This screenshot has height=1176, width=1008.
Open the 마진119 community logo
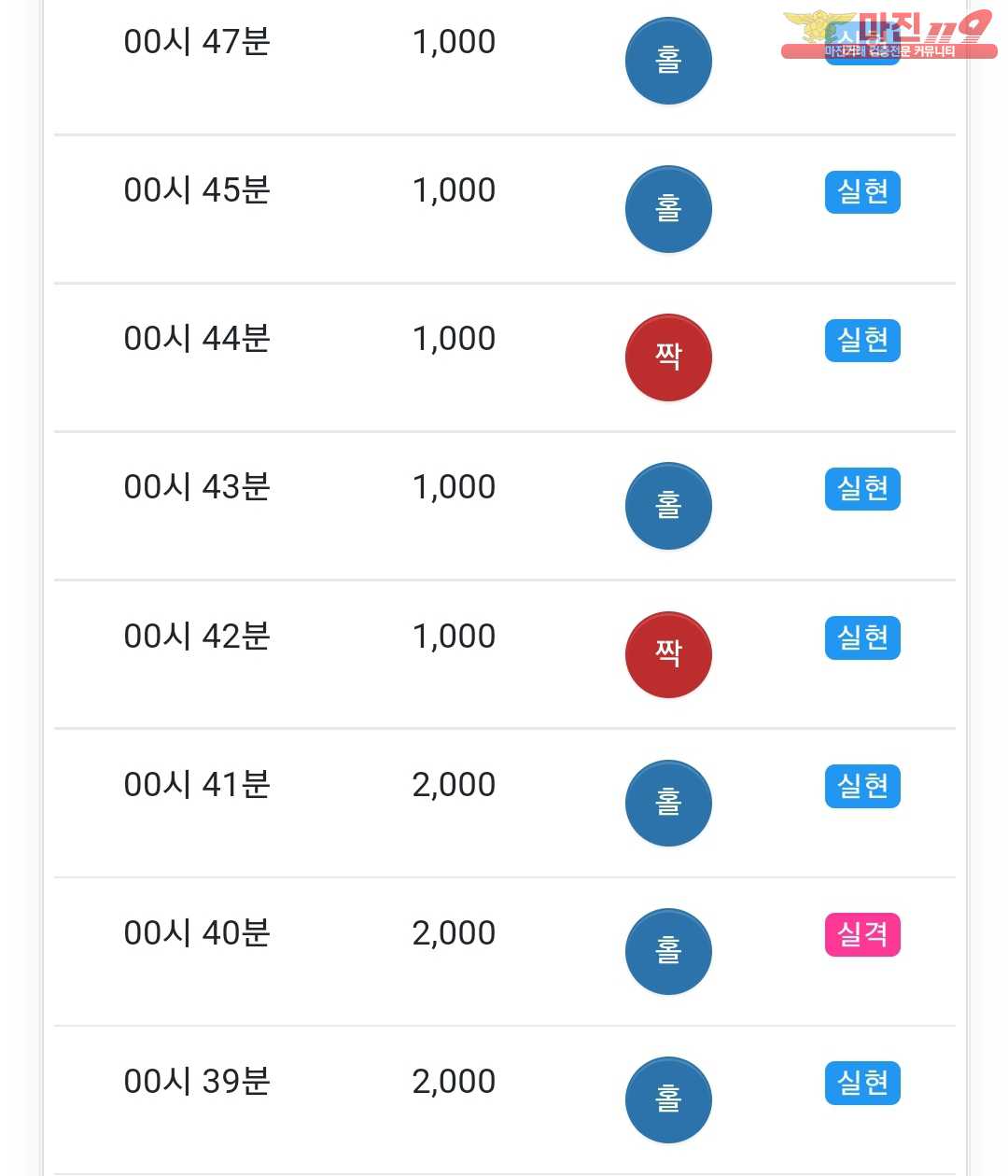pos(889,35)
